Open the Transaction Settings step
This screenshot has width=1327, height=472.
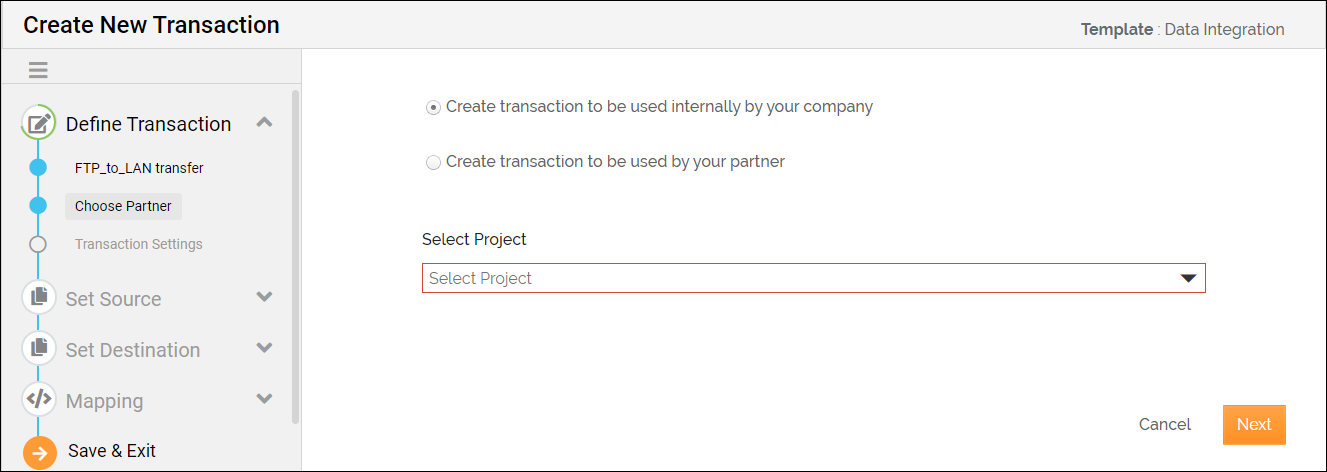tap(138, 244)
